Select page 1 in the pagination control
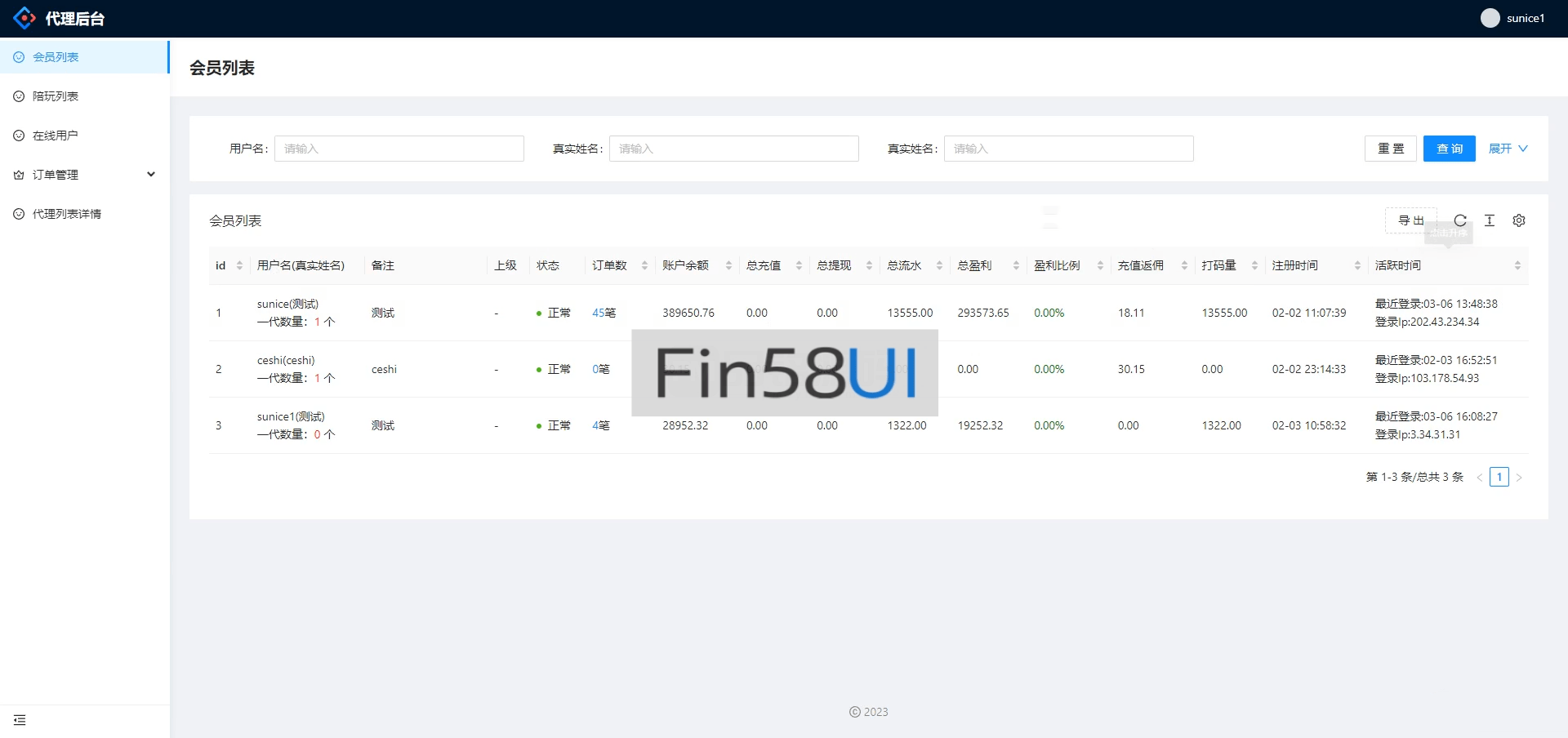 [x=1500, y=477]
